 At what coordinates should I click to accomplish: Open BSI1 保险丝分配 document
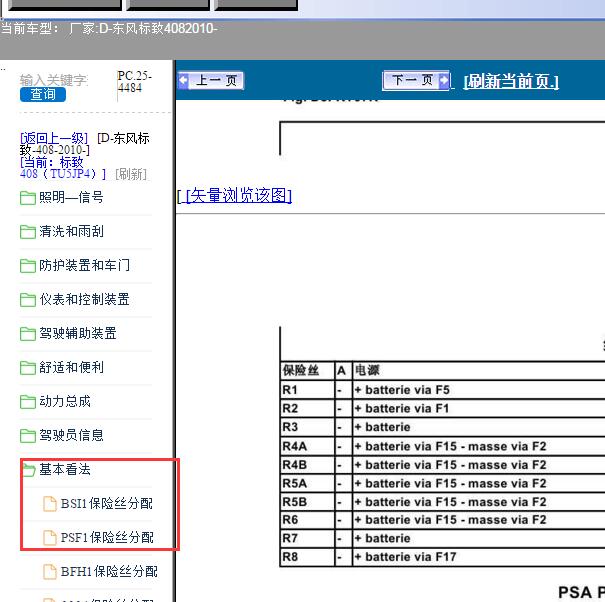point(106,503)
